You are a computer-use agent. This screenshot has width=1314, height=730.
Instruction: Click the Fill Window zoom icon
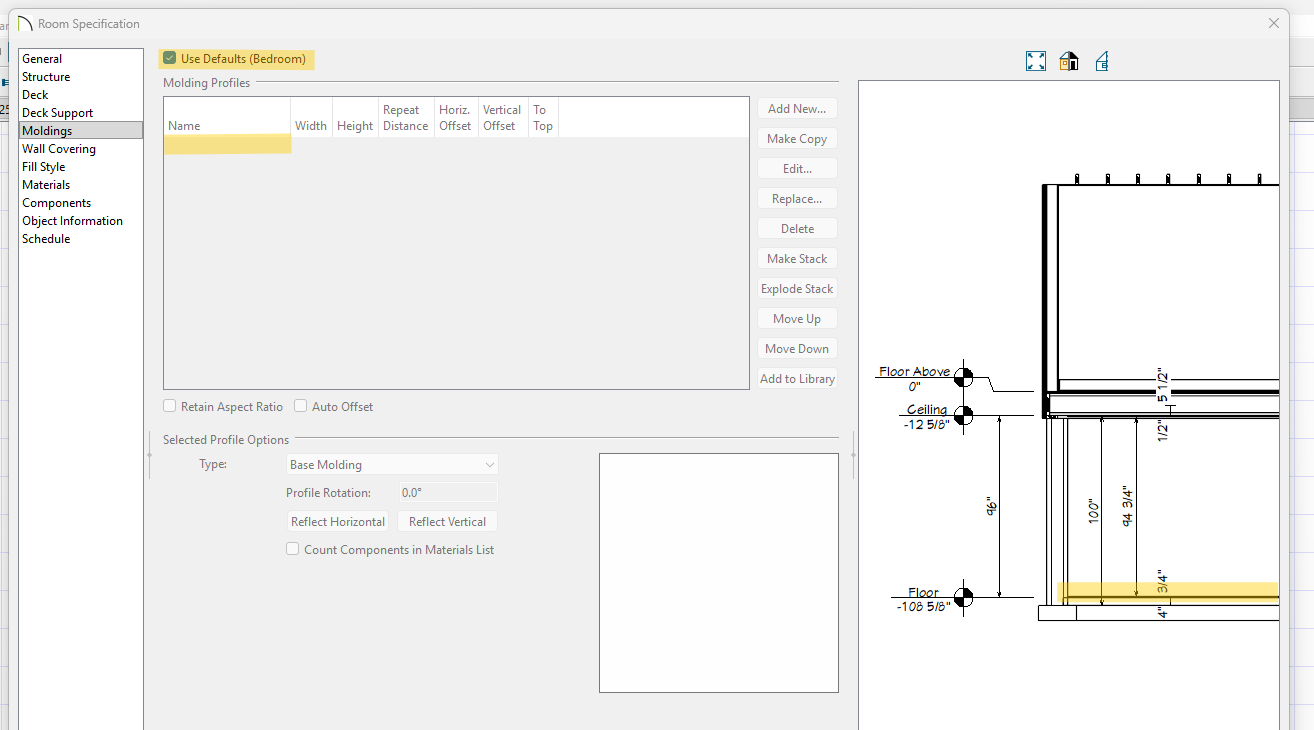point(1036,62)
